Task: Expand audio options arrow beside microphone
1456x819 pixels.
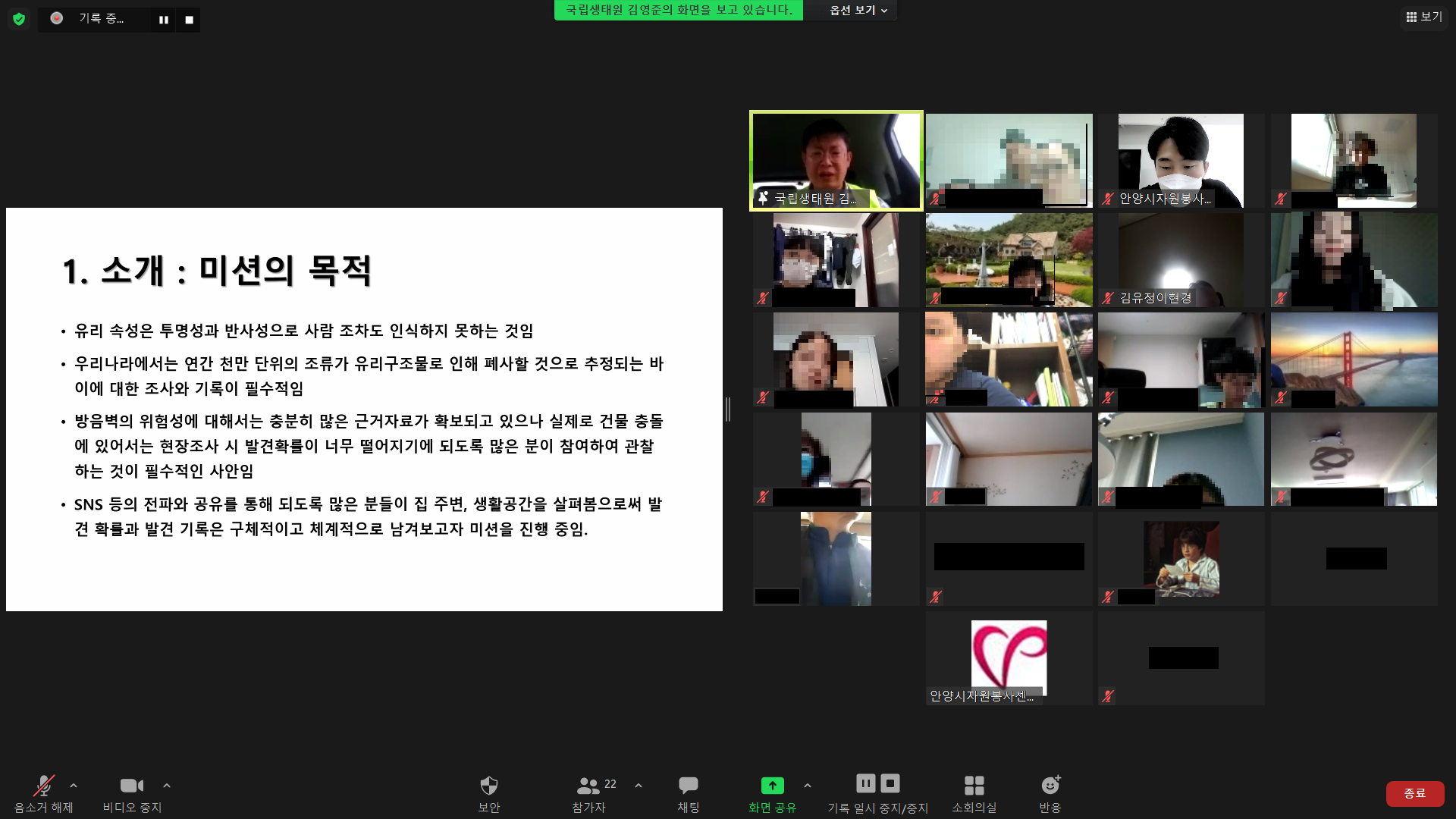Action: (74, 786)
